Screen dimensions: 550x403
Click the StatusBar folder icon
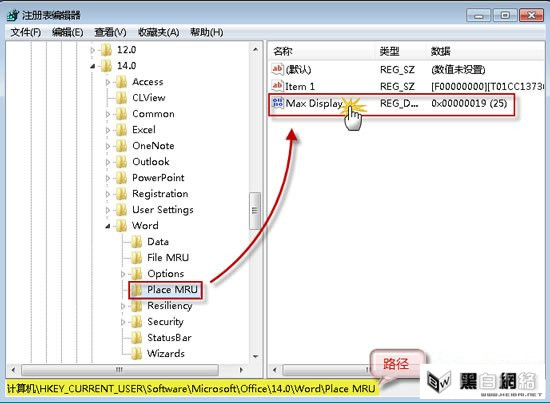[x=136, y=338]
